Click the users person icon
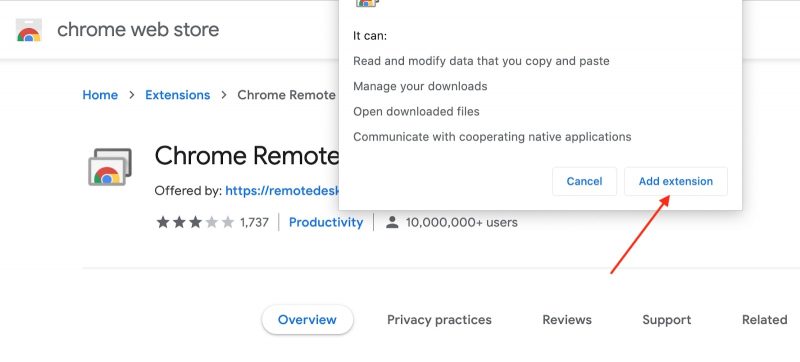 coord(392,222)
